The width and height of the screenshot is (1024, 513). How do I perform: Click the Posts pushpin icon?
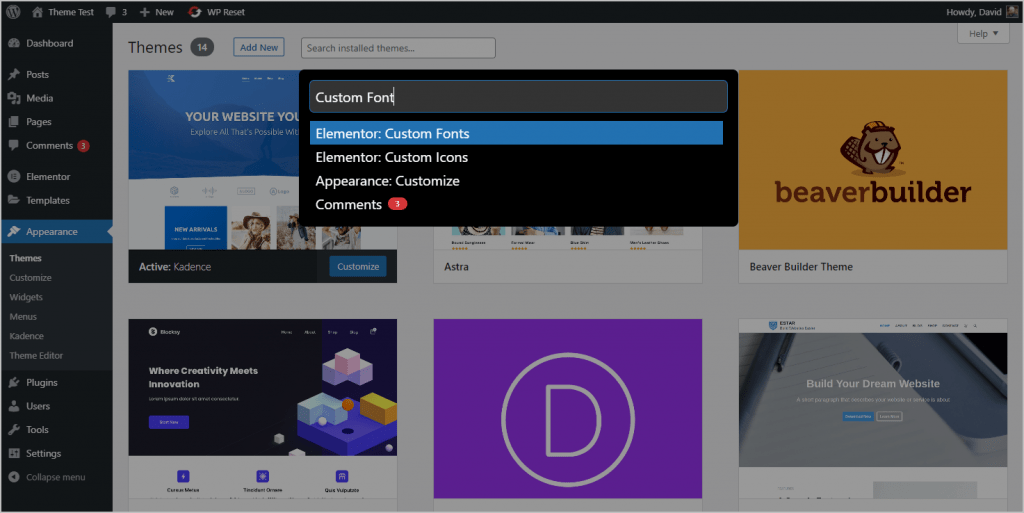[x=14, y=74]
